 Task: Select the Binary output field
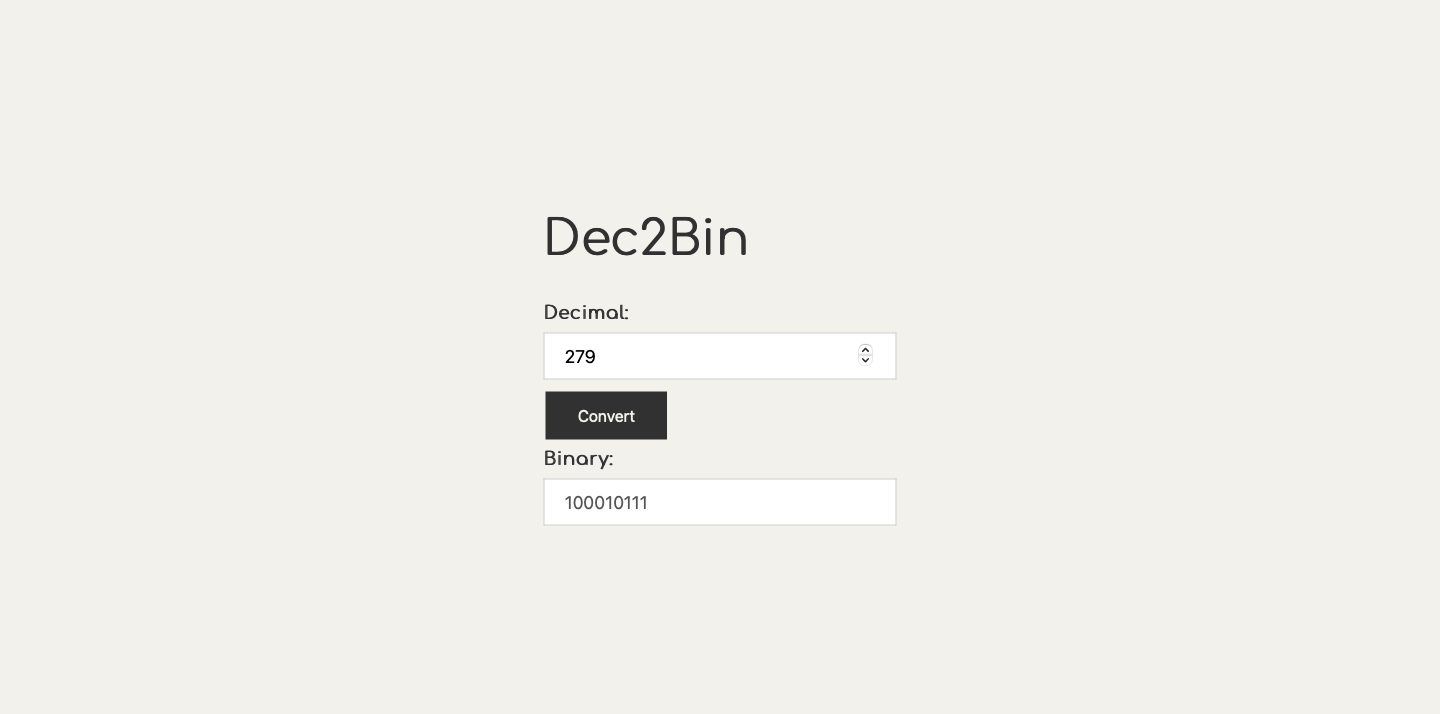point(720,502)
